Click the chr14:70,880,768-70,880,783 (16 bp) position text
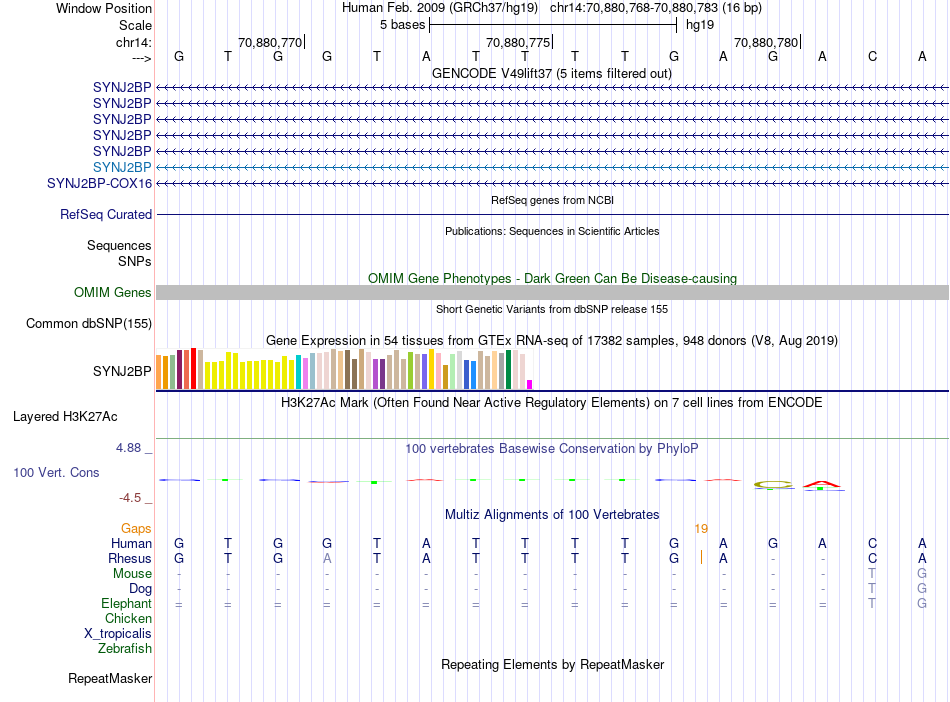This screenshot has width=950, height=702. click(x=656, y=8)
